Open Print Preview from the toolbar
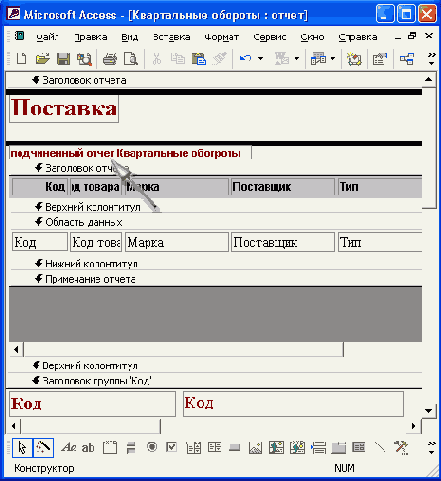441x481 pixels. click(x=130, y=59)
